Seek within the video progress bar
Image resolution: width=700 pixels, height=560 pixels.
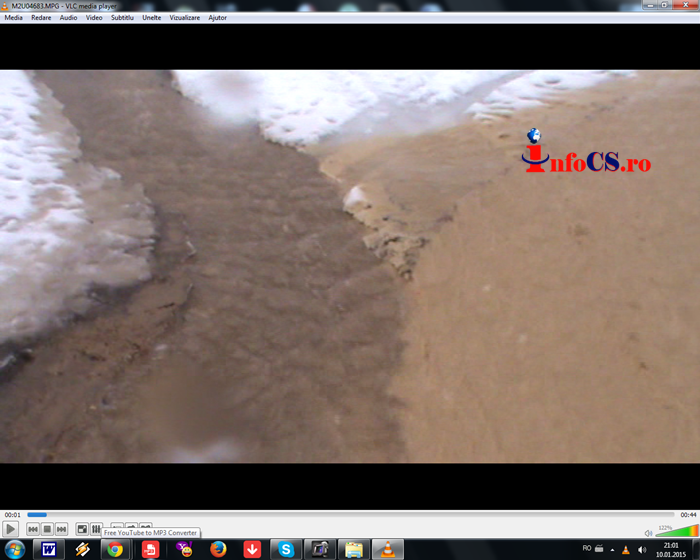(350, 514)
